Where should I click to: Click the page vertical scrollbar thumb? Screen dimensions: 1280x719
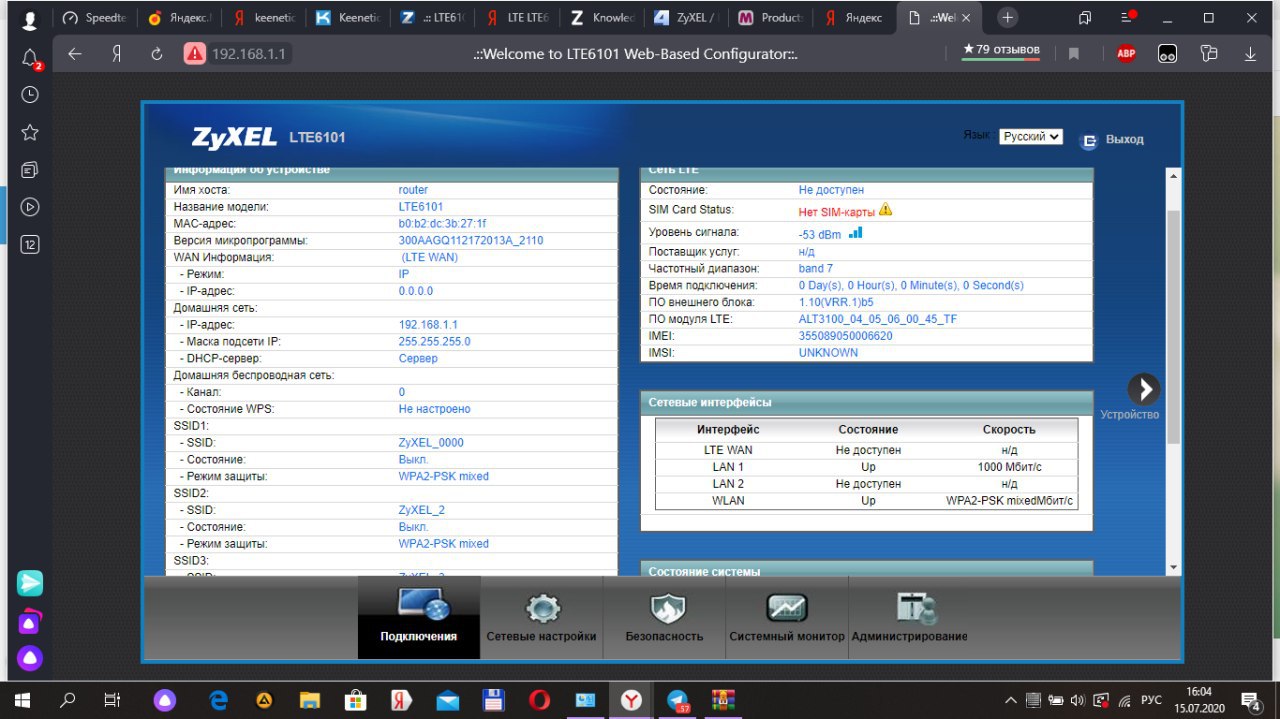(x=1174, y=327)
